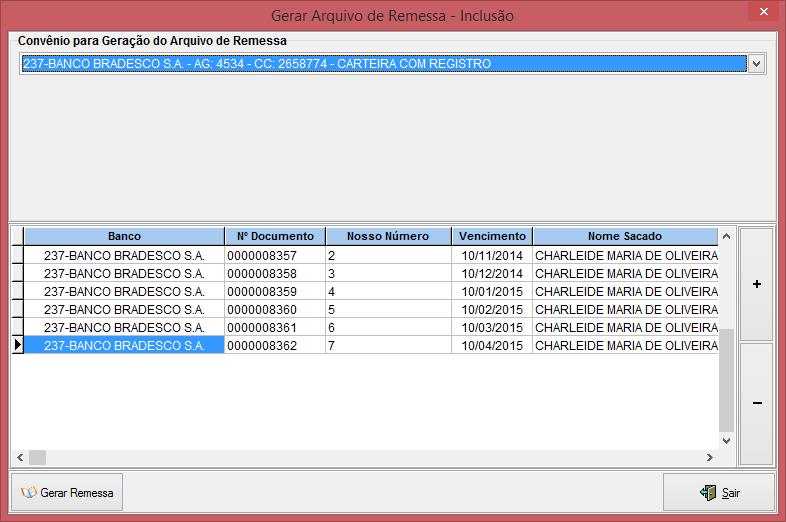This screenshot has height=522, width=786.
Task: Click the Gerar Remessa button
Action: pos(67,492)
